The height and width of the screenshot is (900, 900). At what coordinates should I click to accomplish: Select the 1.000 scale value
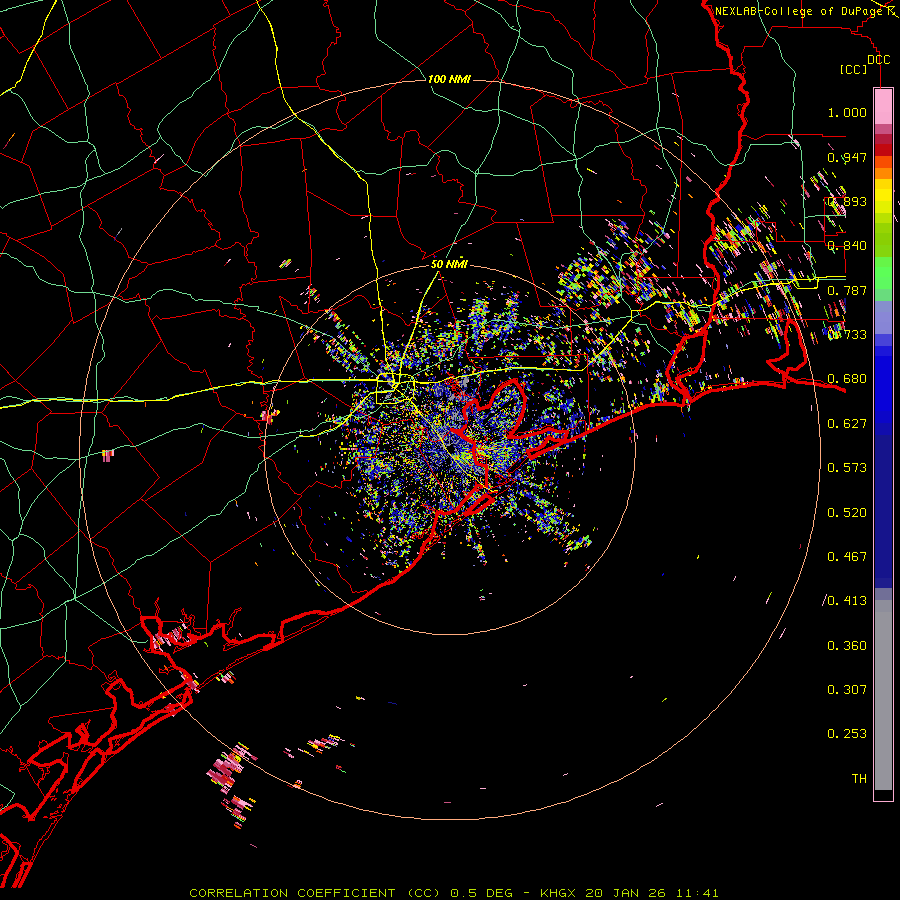coord(847,112)
